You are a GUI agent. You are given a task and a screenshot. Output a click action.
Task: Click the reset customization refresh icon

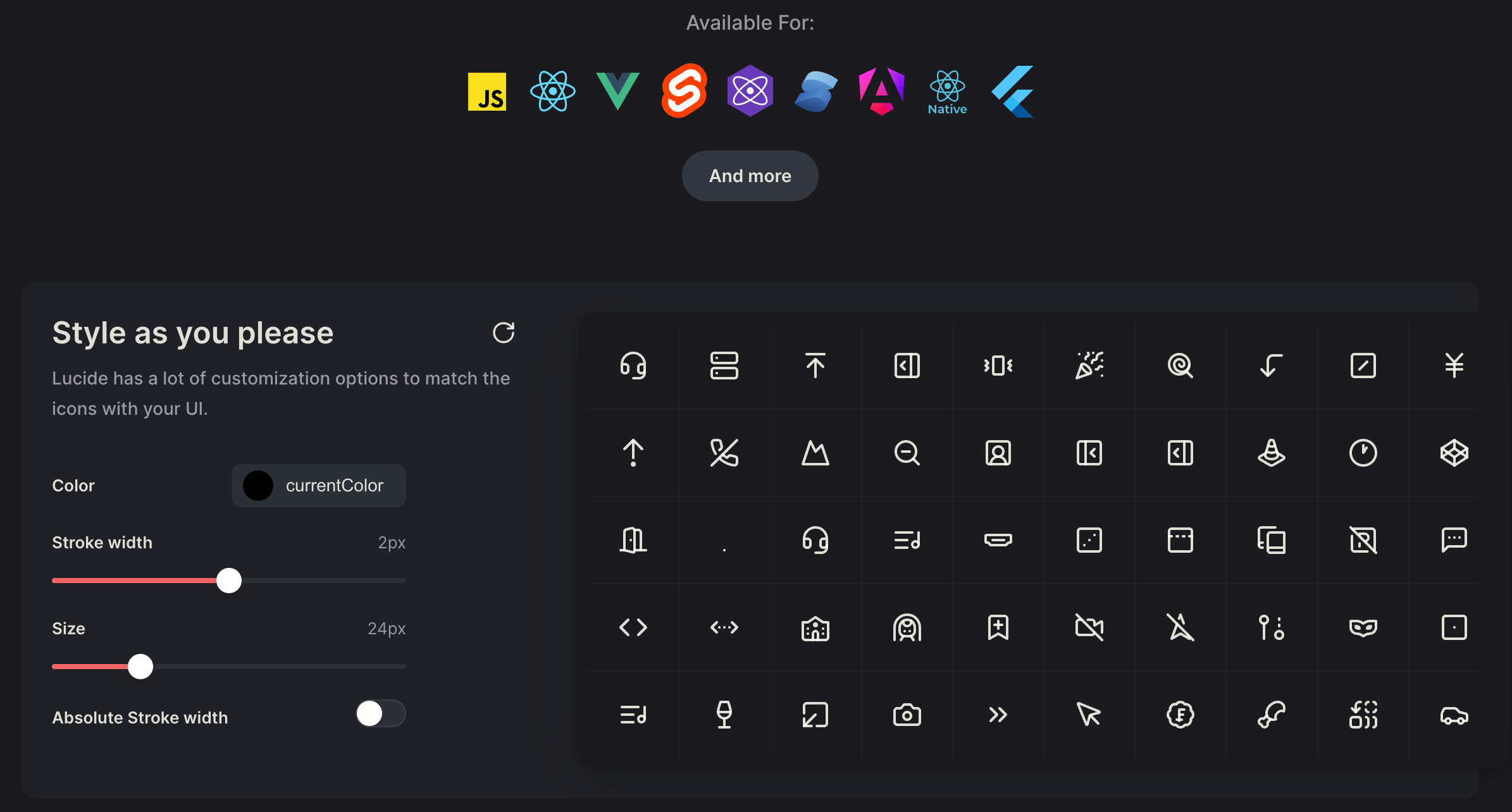pyautogui.click(x=504, y=333)
